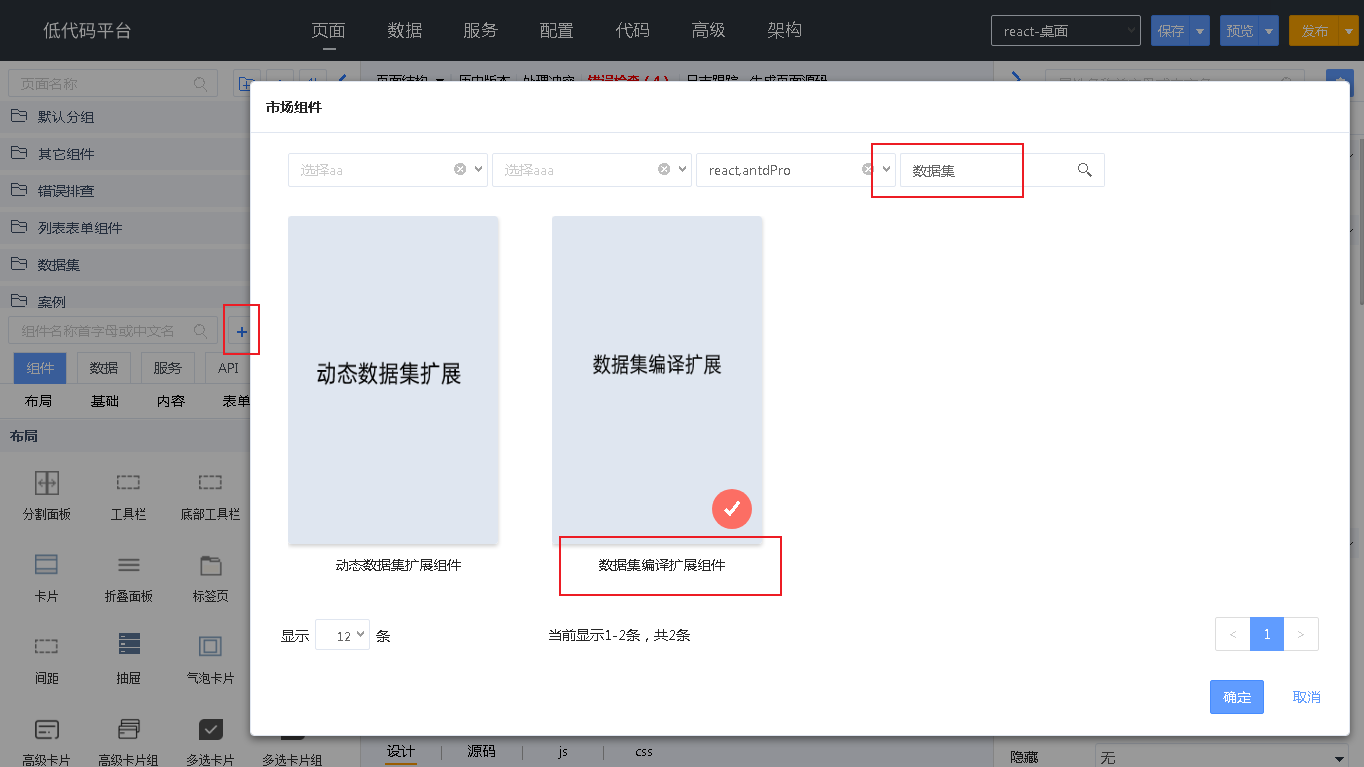Click the Split Panel (分割面板) component icon
This screenshot has height=767, width=1364.
(x=47, y=482)
